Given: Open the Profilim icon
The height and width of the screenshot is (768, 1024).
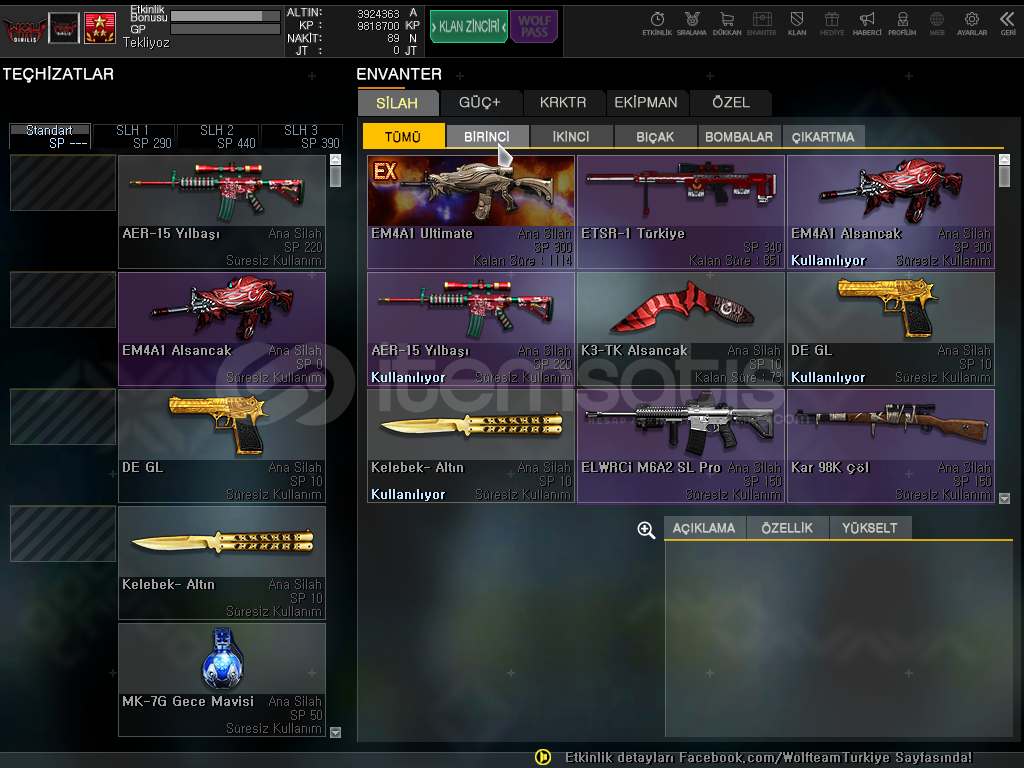Looking at the screenshot, I should click(x=902, y=23).
